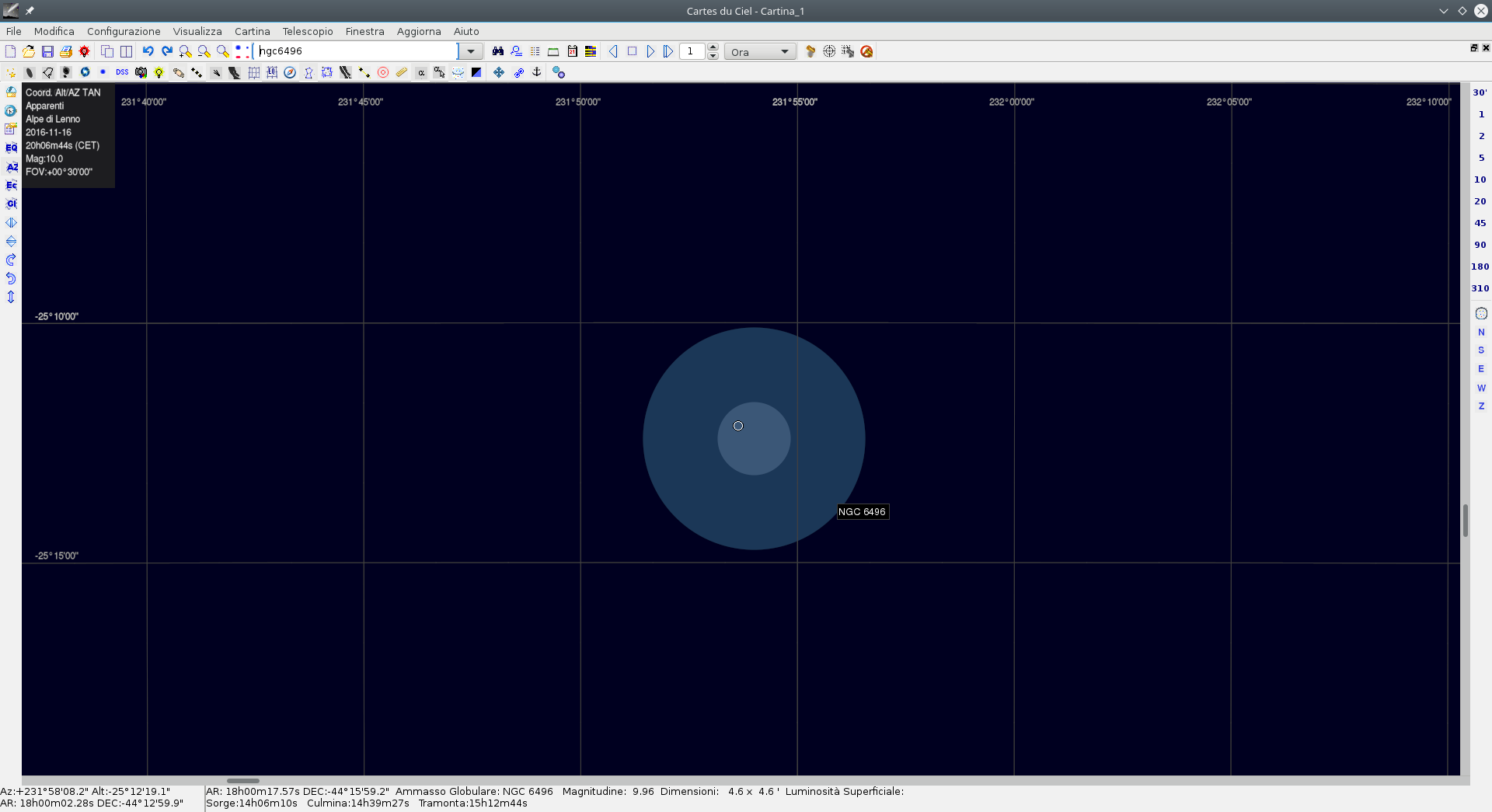Toggle the Milky Way display
This screenshot has width=1492, height=812.
click(x=346, y=72)
